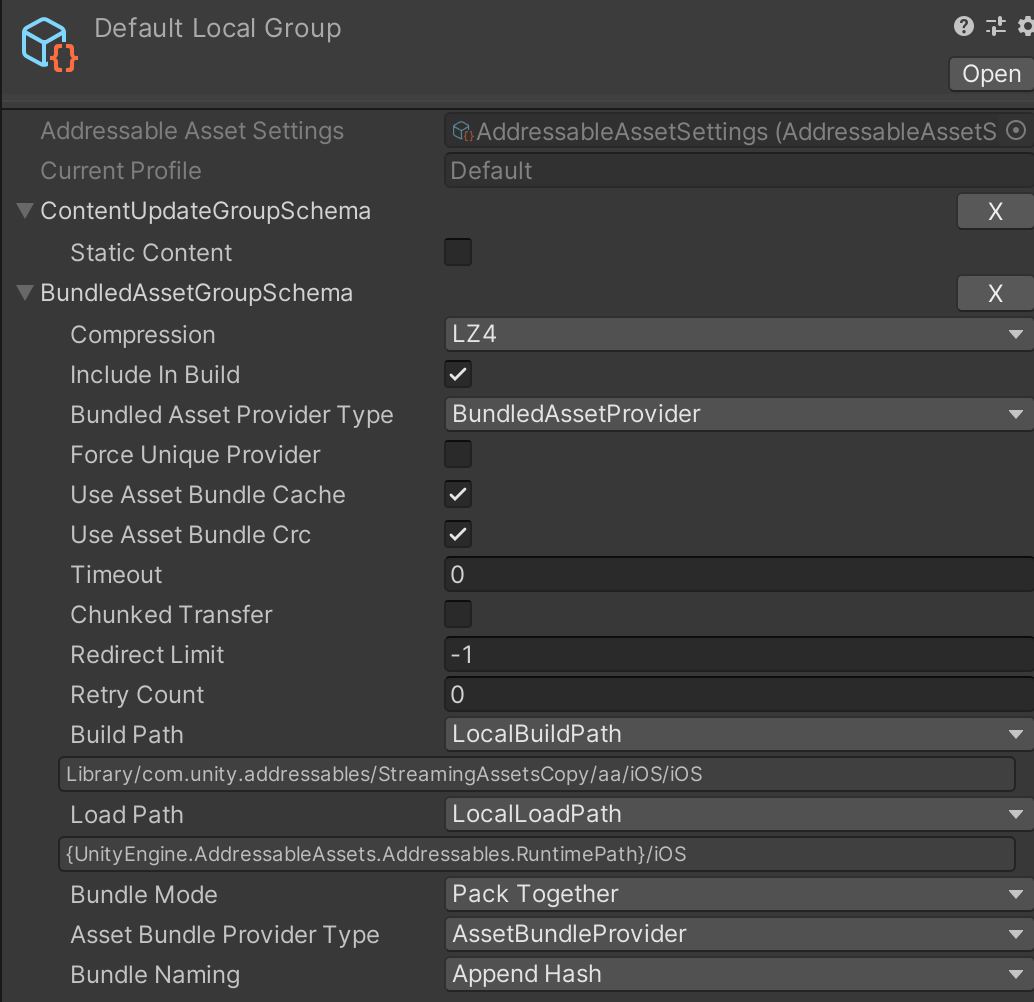Click the help question mark icon
The width and height of the screenshot is (1034, 1002).
[964, 27]
